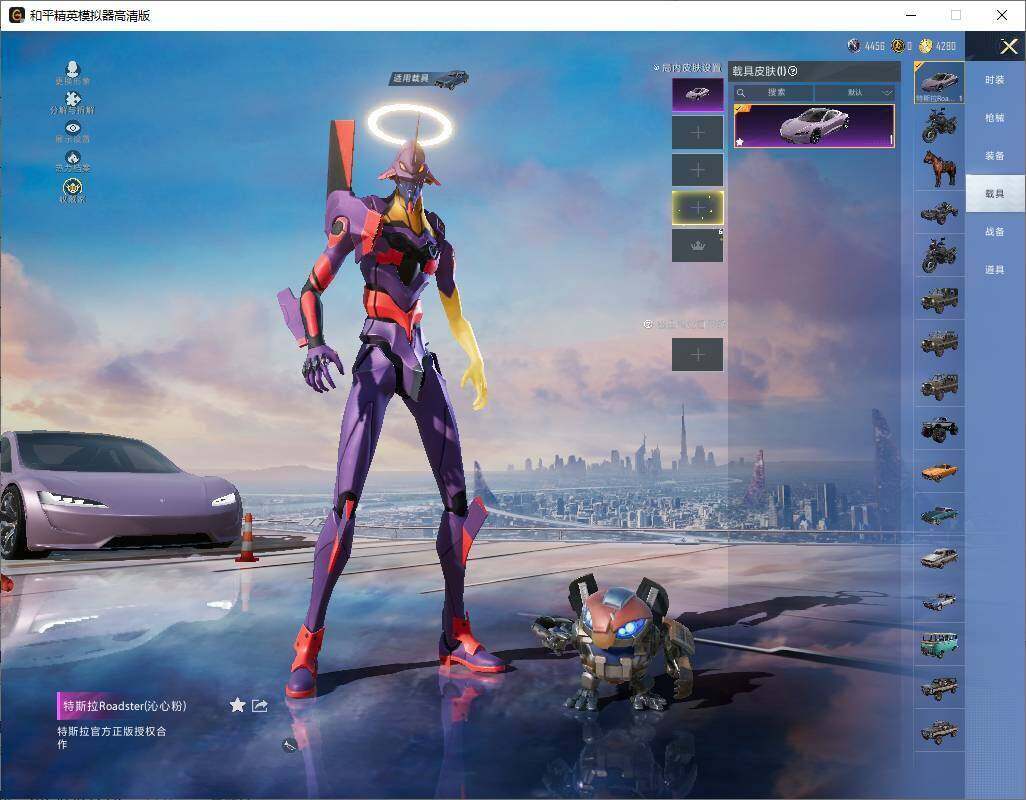The height and width of the screenshot is (800, 1026).
Task: Select the black monster truck thumbnail
Action: [939, 428]
